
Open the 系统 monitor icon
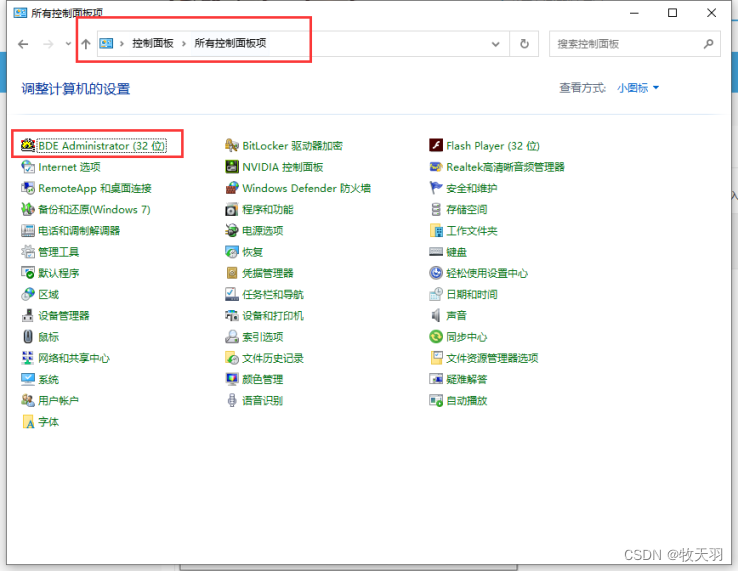pos(28,379)
